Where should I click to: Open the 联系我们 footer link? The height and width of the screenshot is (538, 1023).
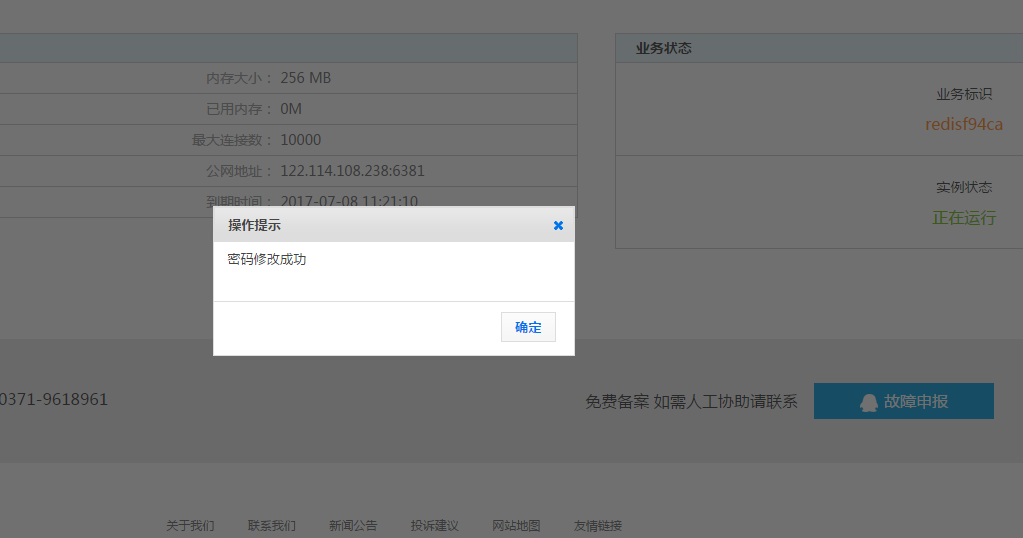272,526
